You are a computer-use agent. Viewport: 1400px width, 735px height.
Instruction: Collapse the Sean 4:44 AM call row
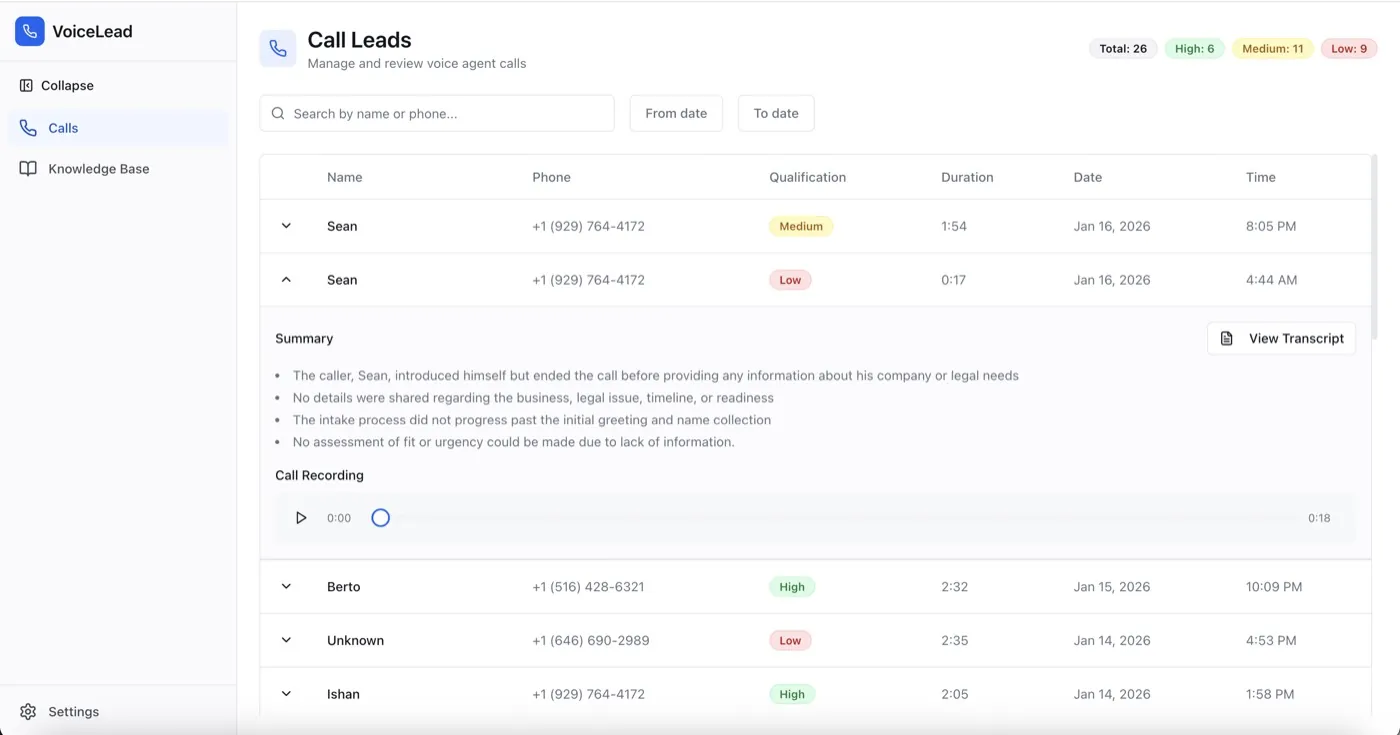click(x=286, y=280)
